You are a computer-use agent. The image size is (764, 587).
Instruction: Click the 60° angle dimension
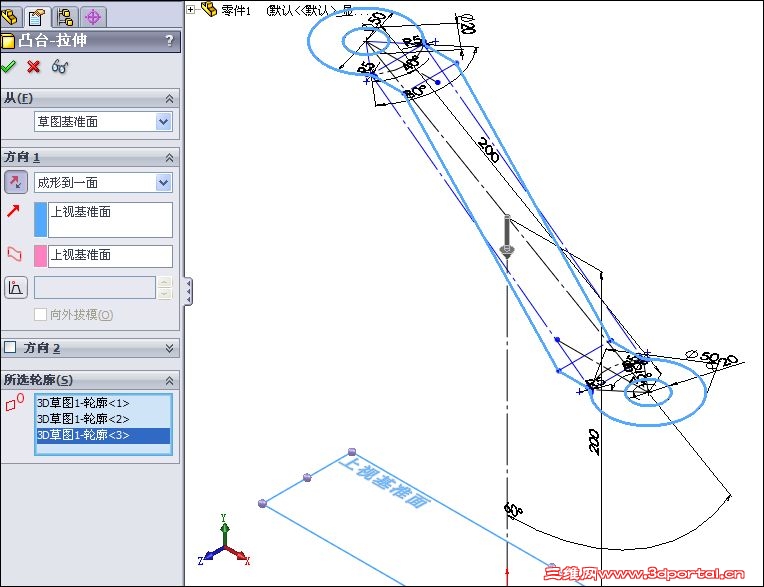pyautogui.click(x=513, y=510)
